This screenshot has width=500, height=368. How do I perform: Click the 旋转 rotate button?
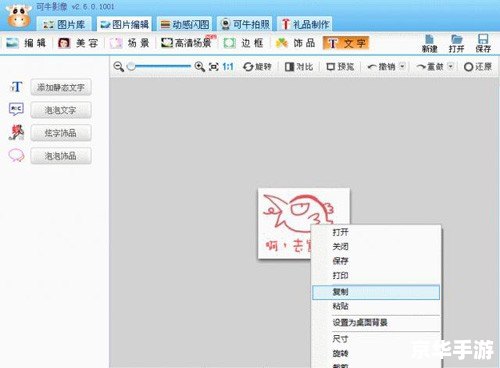click(x=257, y=67)
